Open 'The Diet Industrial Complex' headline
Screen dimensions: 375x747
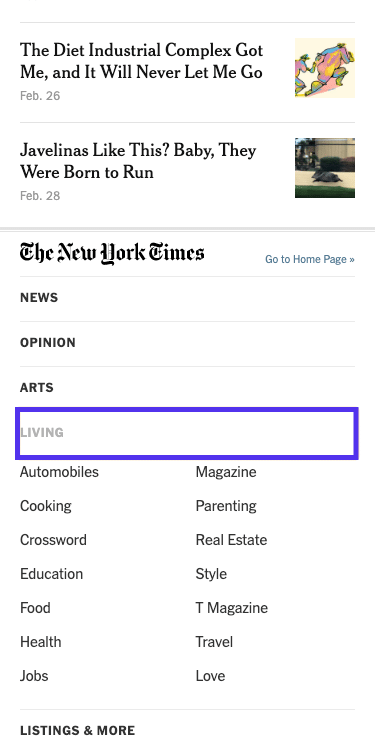click(142, 61)
